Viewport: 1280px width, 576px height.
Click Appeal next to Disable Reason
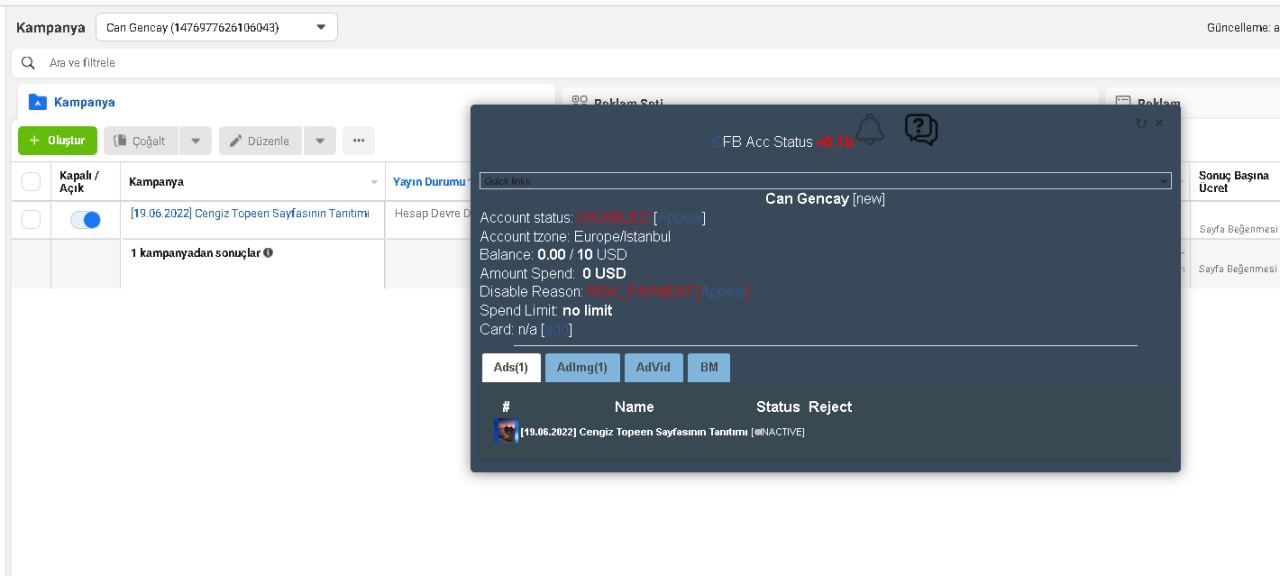[722, 292]
